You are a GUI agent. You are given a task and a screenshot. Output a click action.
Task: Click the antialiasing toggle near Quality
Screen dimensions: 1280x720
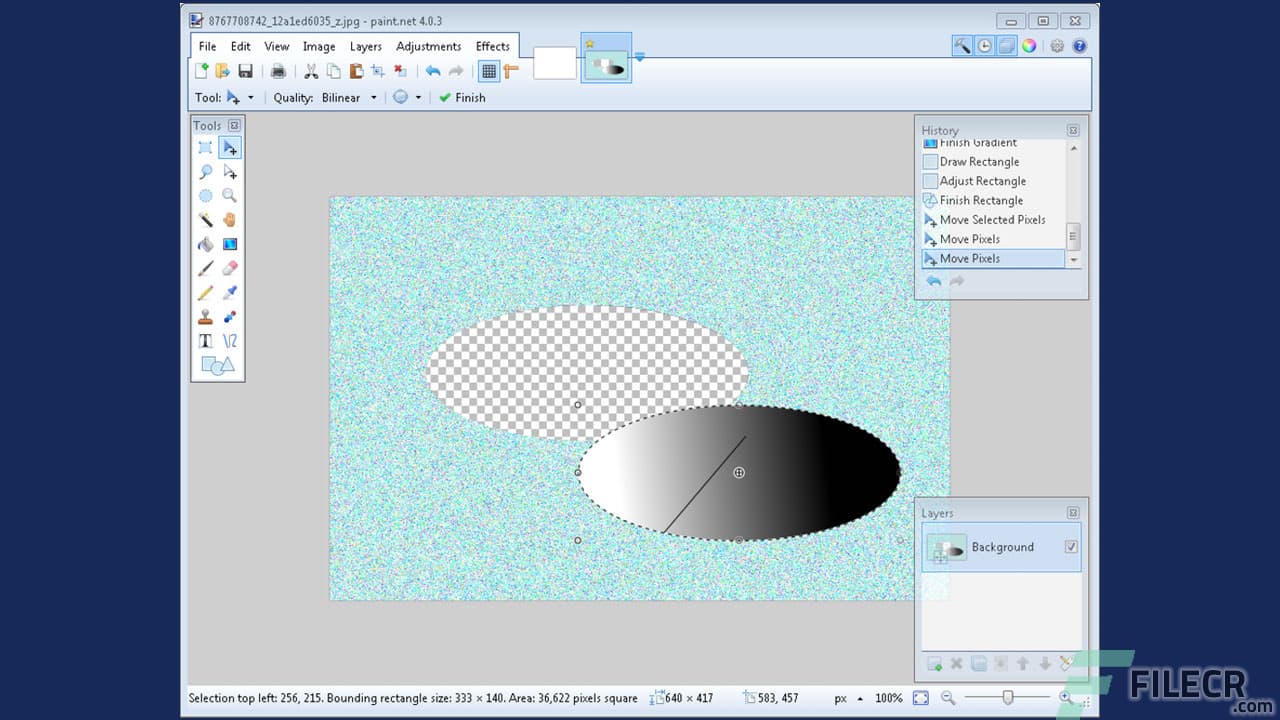pos(401,97)
